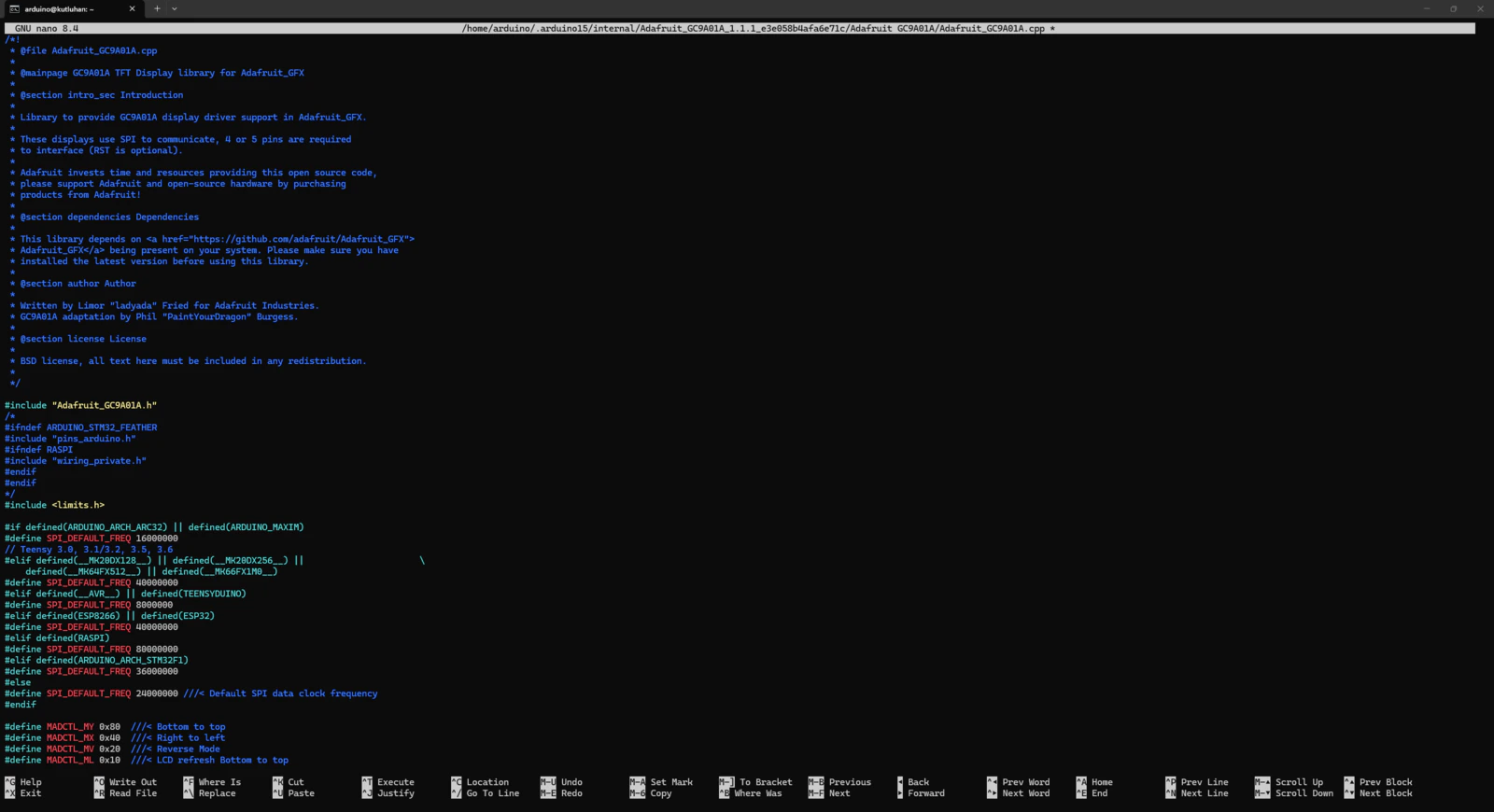This screenshot has height=812, width=1494.
Task: Click the 'Exit' shortcut label in nano
Action: [x=31, y=793]
